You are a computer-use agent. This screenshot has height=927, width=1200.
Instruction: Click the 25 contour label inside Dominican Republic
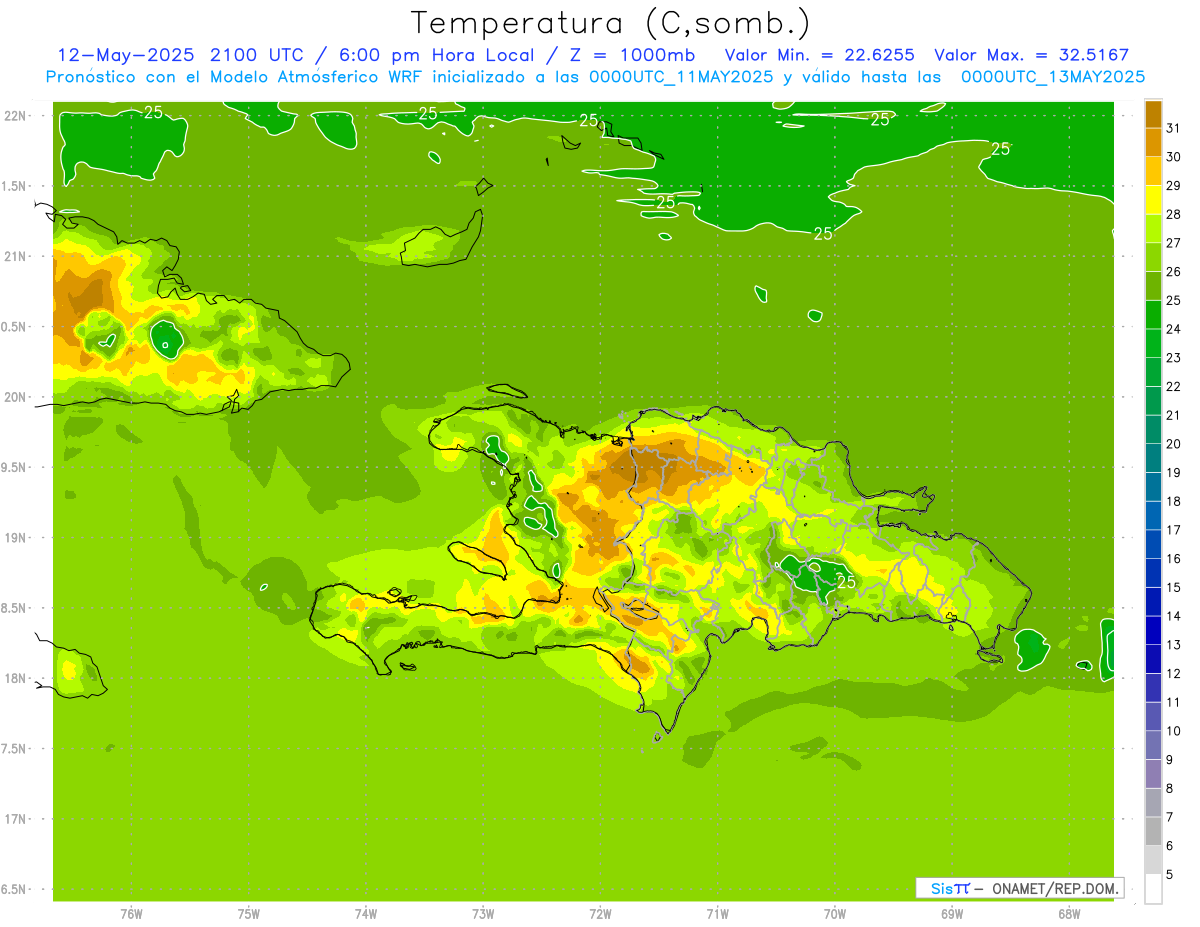(x=846, y=581)
